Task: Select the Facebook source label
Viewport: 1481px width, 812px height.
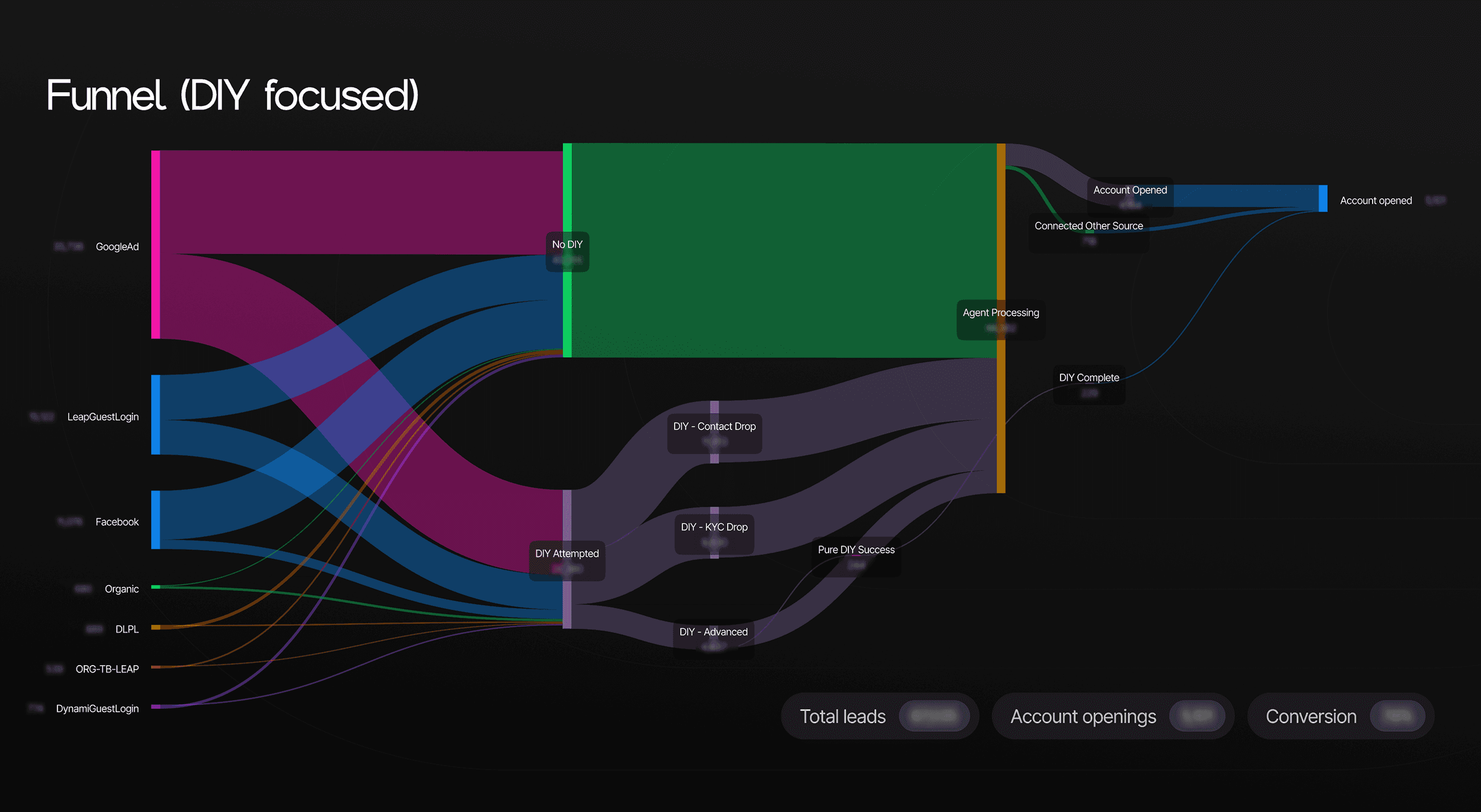Action: [x=117, y=522]
